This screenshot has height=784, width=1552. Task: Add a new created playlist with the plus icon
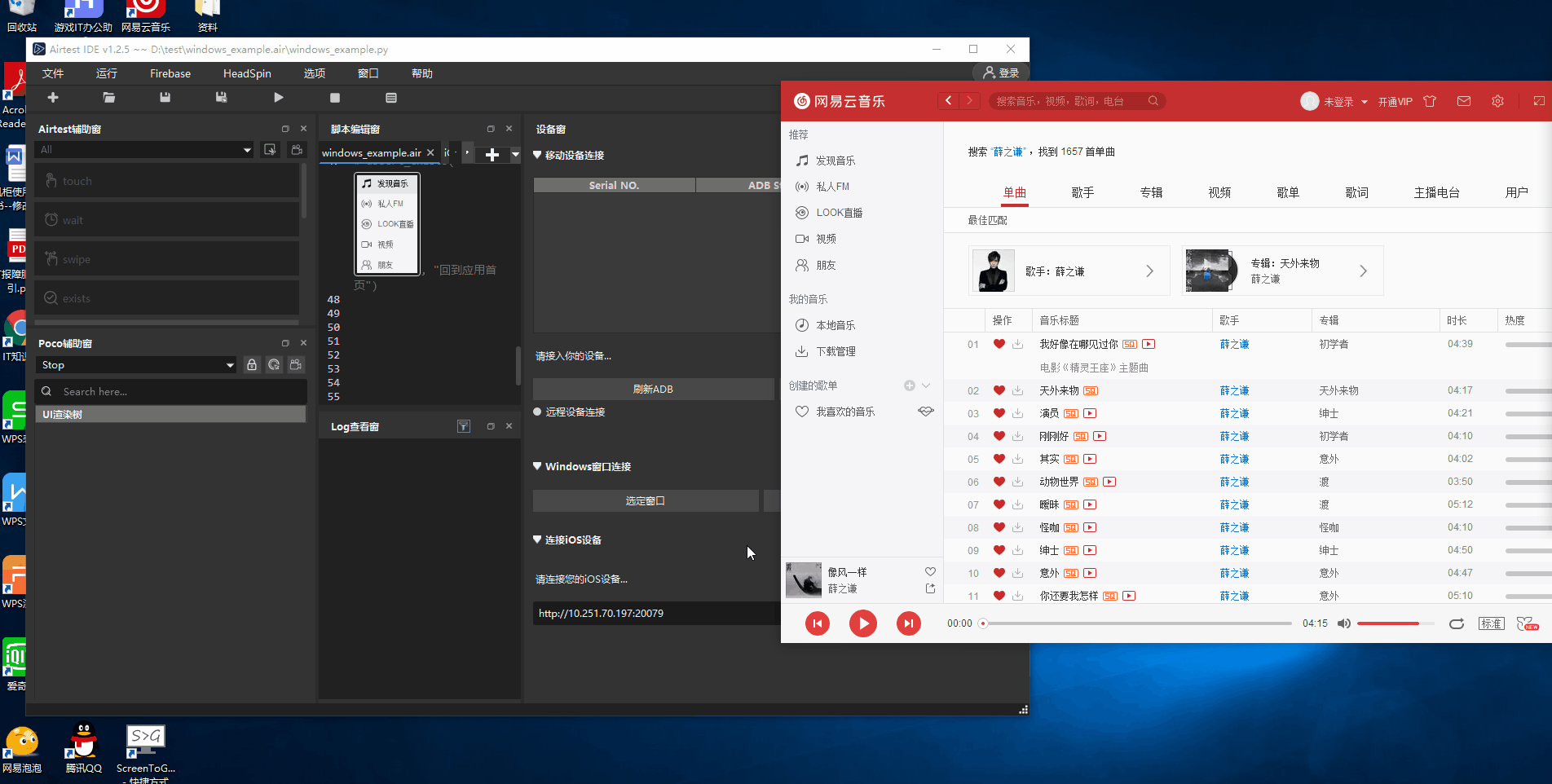tap(910, 385)
